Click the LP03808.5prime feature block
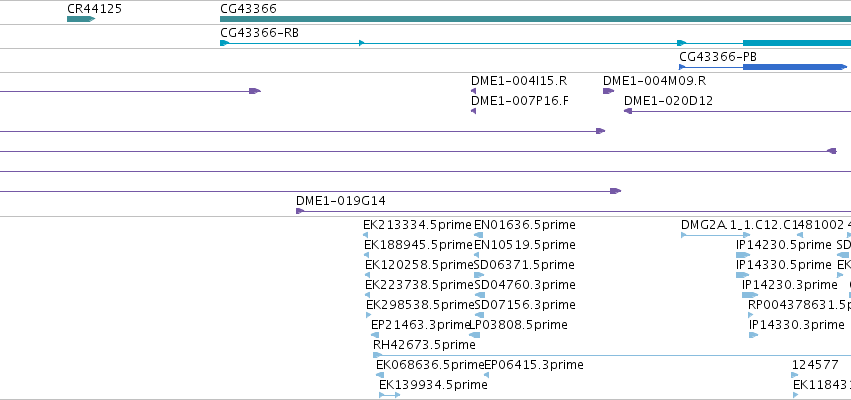851x400 pixels. pos(478,335)
